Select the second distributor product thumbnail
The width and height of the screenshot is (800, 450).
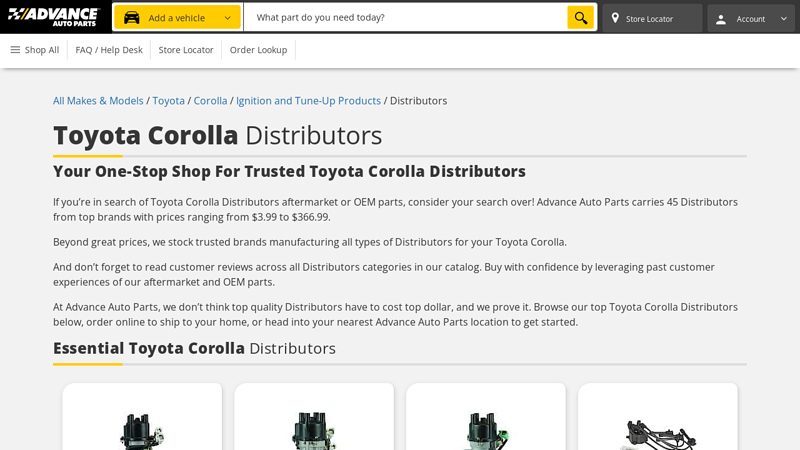(x=314, y=428)
